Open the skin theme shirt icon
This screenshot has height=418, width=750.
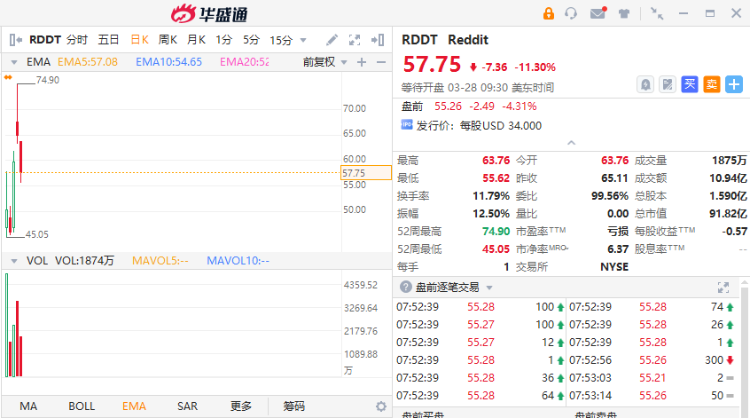coord(624,13)
